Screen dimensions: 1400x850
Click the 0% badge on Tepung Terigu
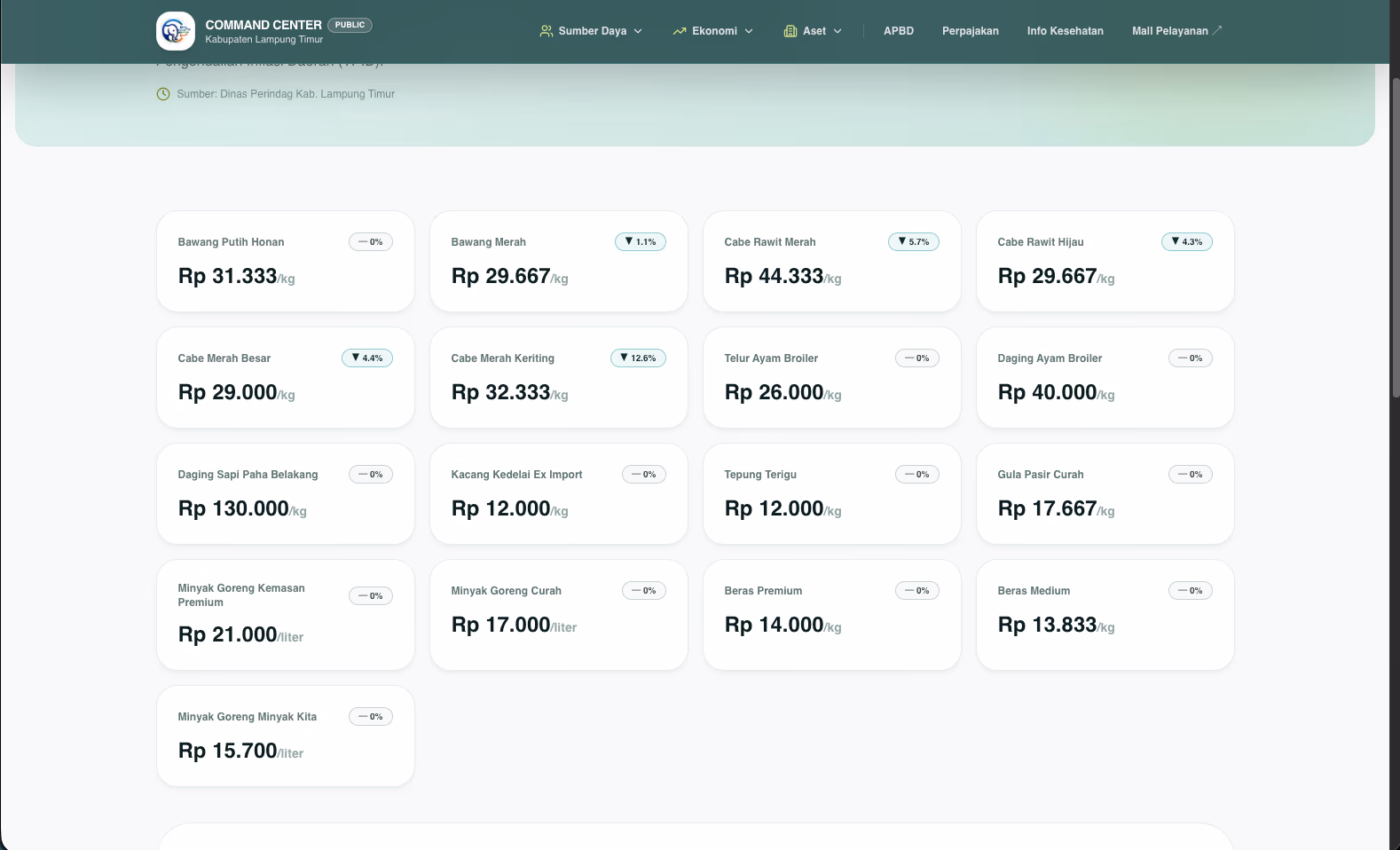[917, 475]
